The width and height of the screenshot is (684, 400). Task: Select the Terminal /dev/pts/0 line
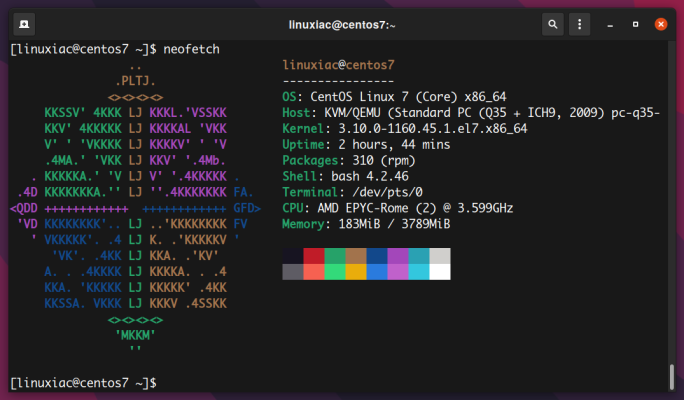(x=352, y=192)
